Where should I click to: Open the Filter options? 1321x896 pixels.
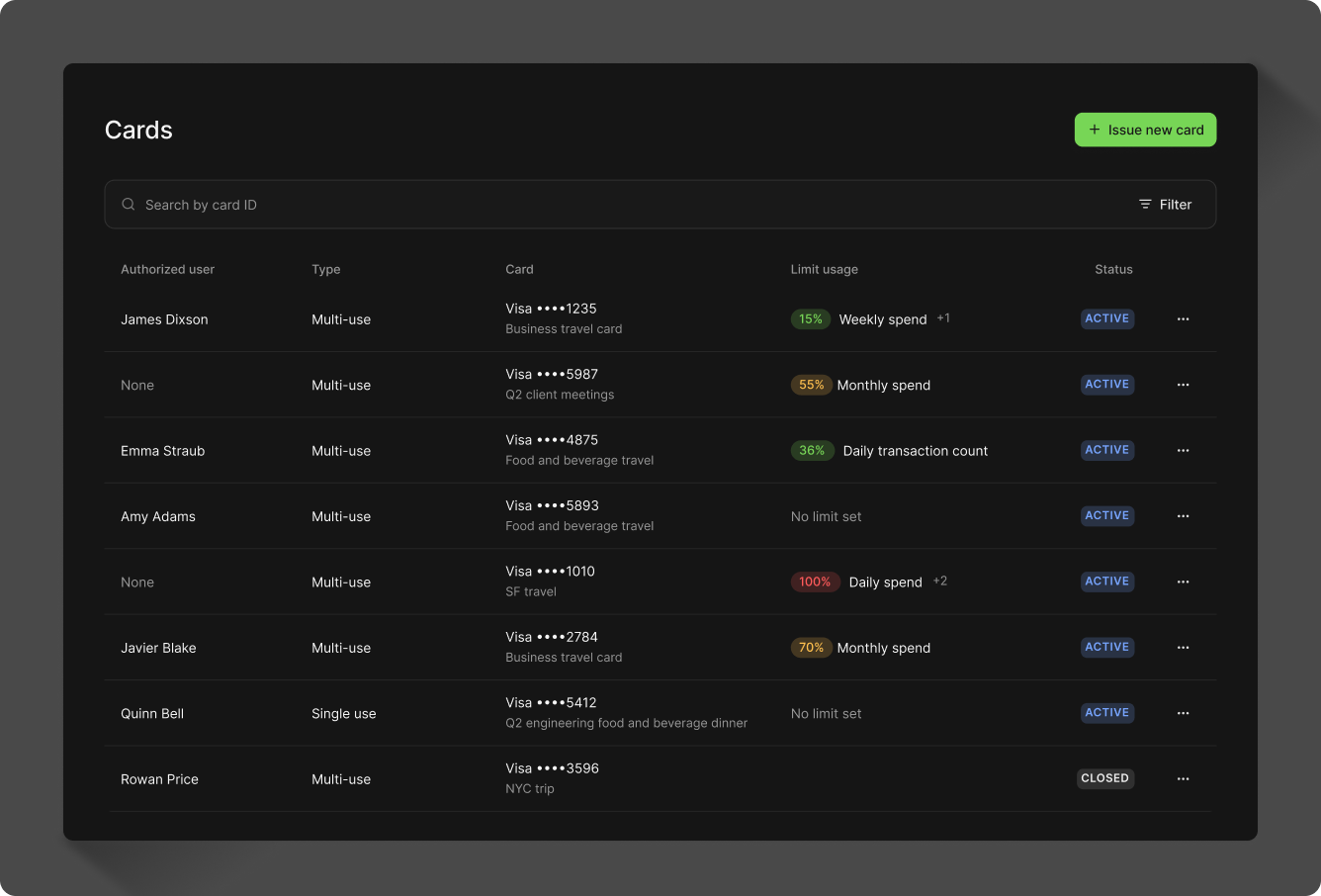1165,205
